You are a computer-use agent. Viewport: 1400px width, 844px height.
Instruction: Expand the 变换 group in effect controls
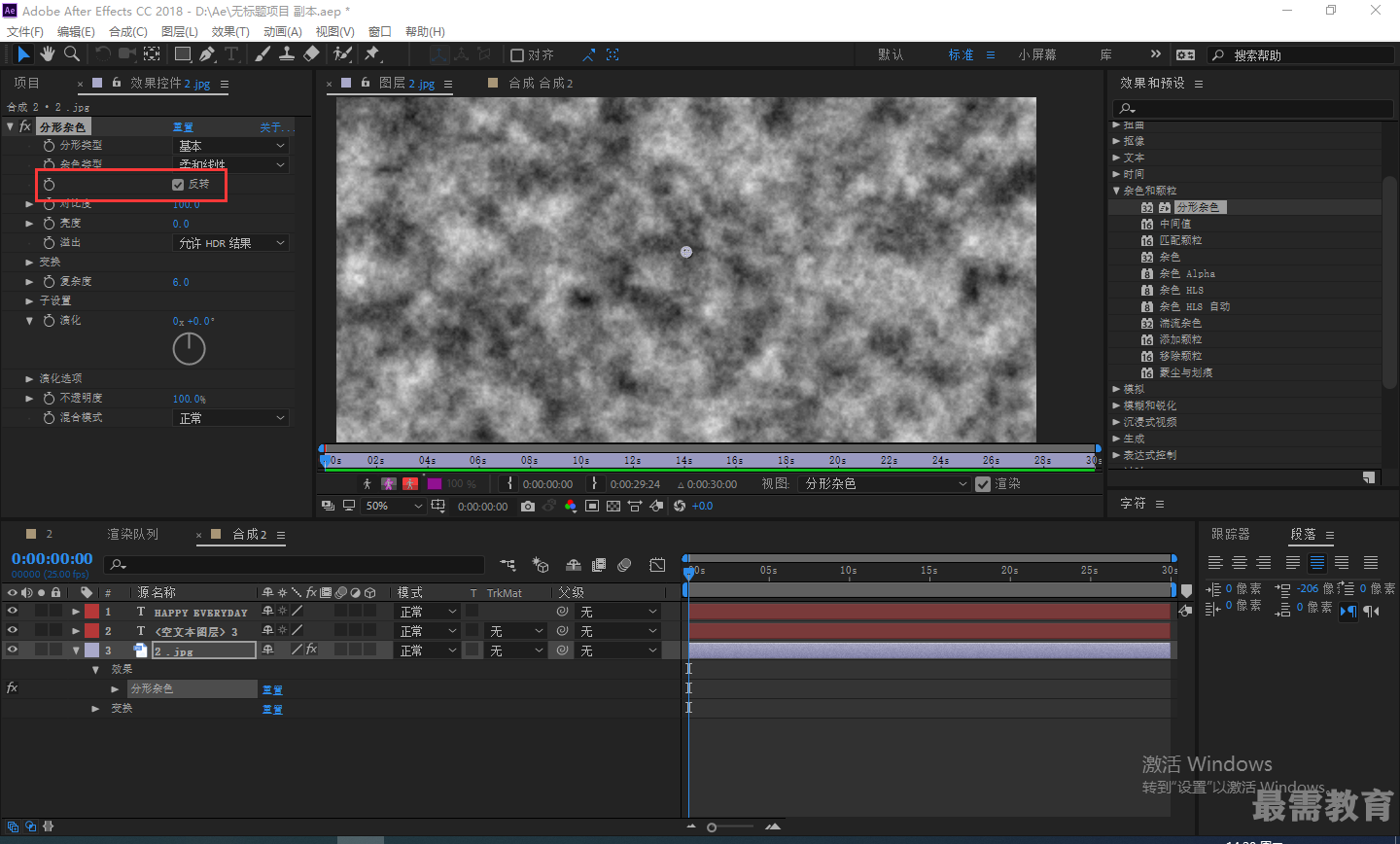click(x=29, y=262)
